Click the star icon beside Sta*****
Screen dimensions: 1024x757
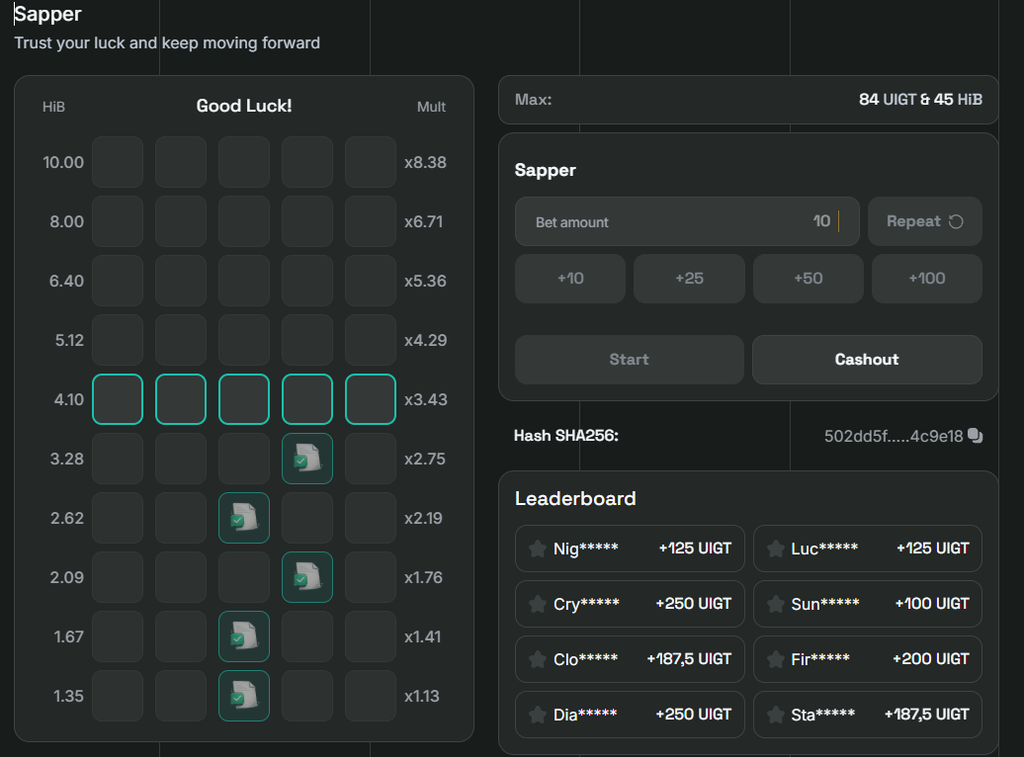(776, 715)
